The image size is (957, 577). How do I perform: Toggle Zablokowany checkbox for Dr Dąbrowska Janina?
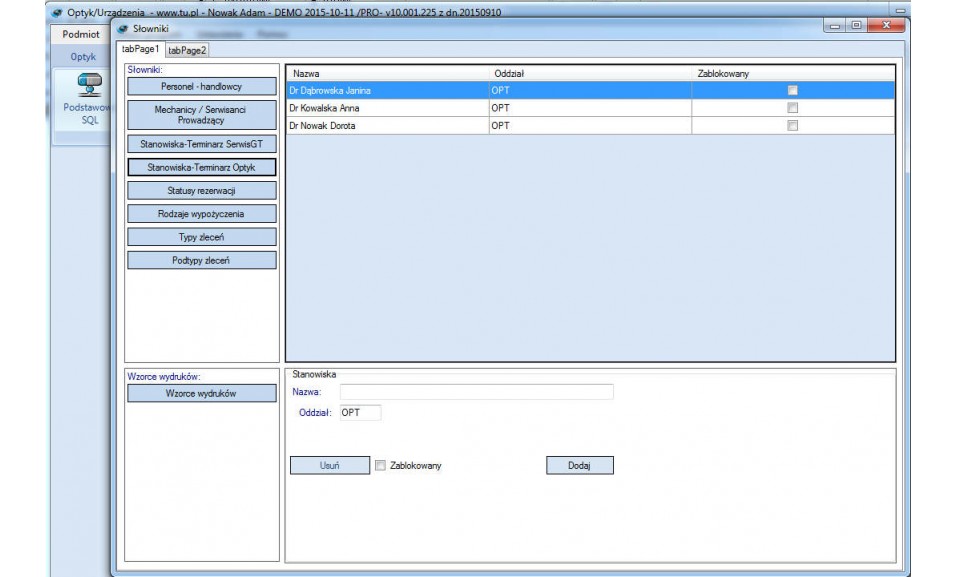792,90
